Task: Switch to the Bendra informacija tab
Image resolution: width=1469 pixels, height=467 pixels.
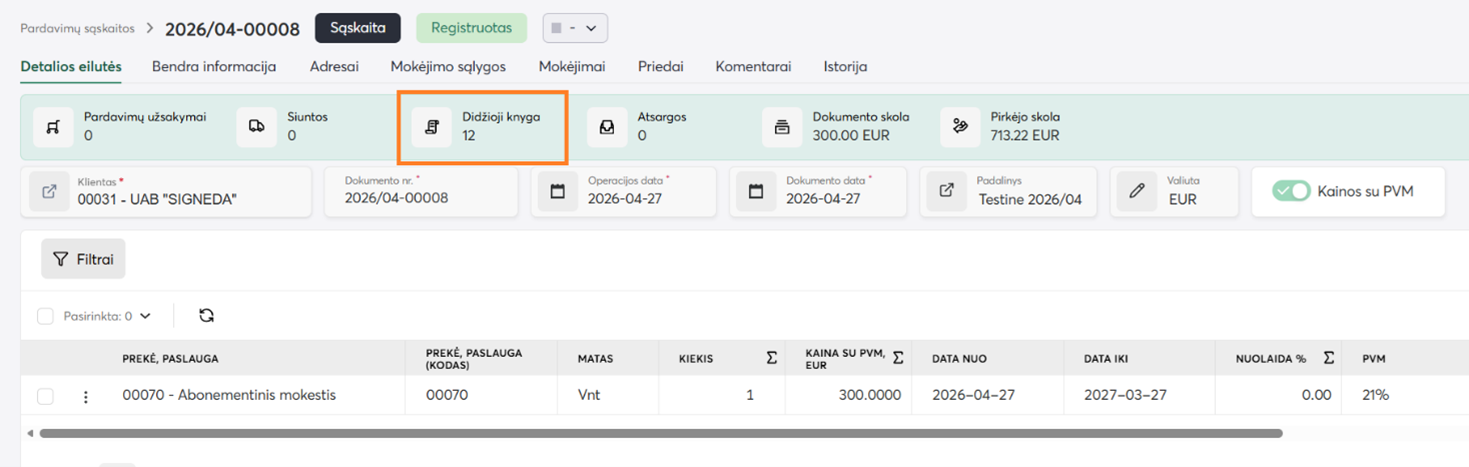Action: [214, 67]
